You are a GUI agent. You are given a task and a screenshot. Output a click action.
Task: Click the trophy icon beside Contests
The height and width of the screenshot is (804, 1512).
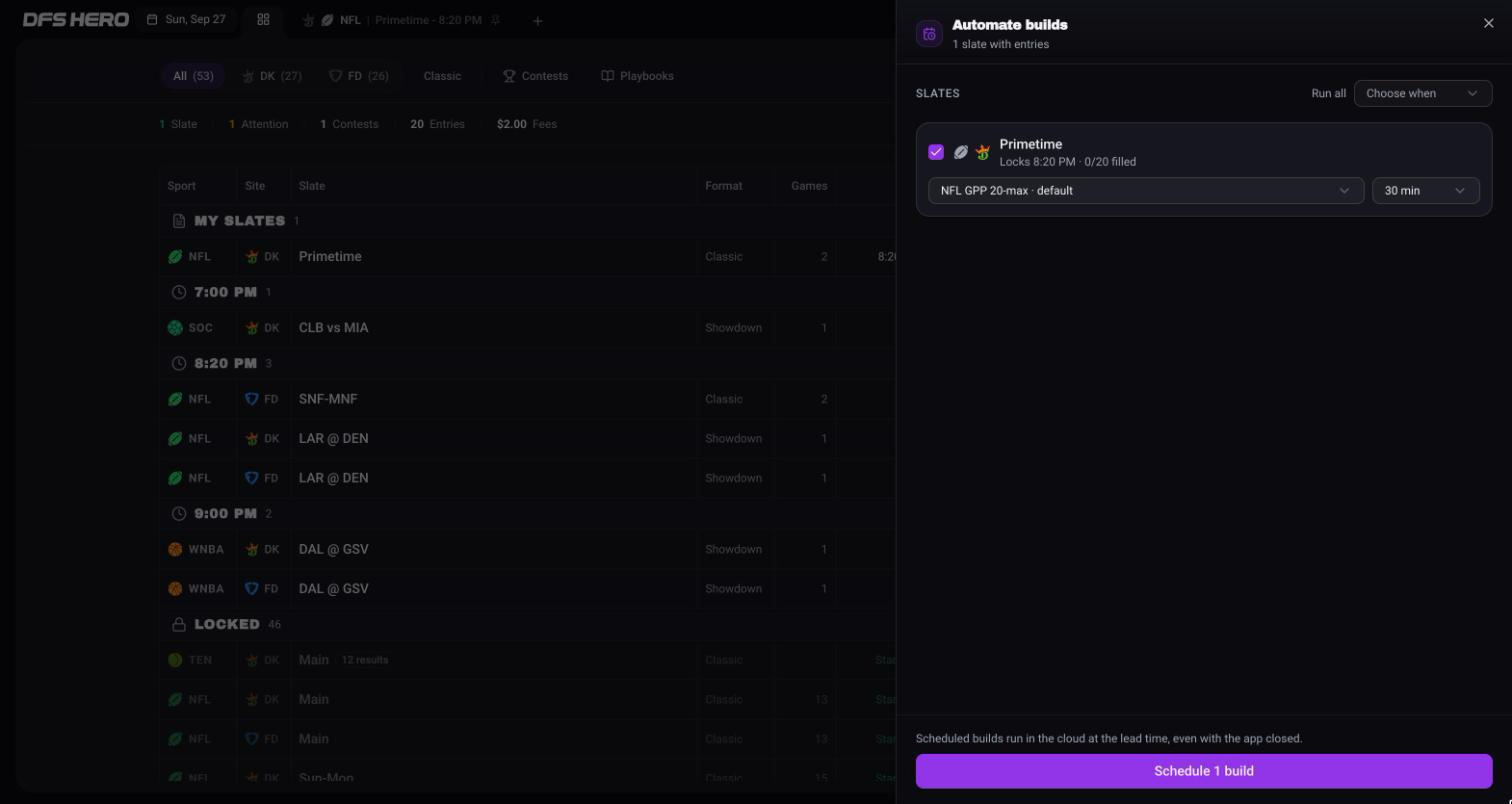coord(509,76)
